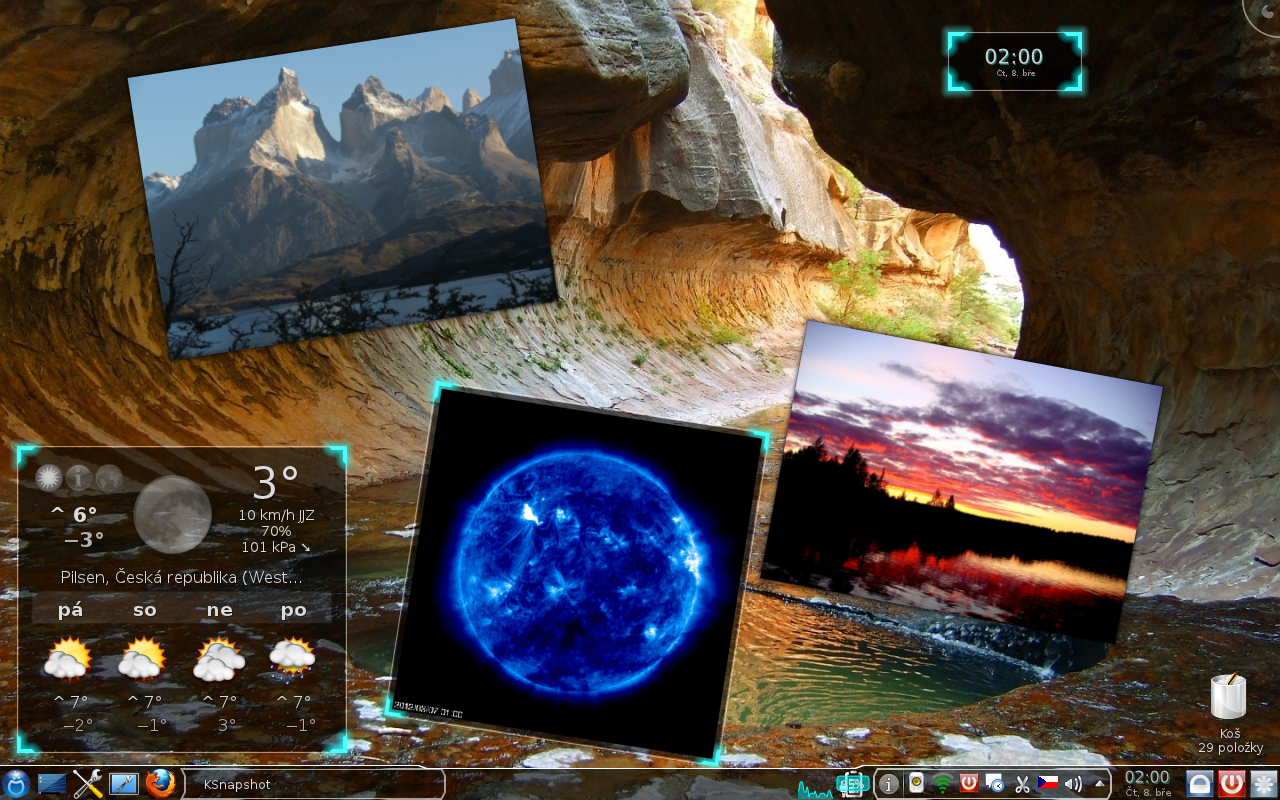Screen dimensions: 1280x800
Task: Expand hidden system tray icons arrow
Action: tap(1100, 784)
